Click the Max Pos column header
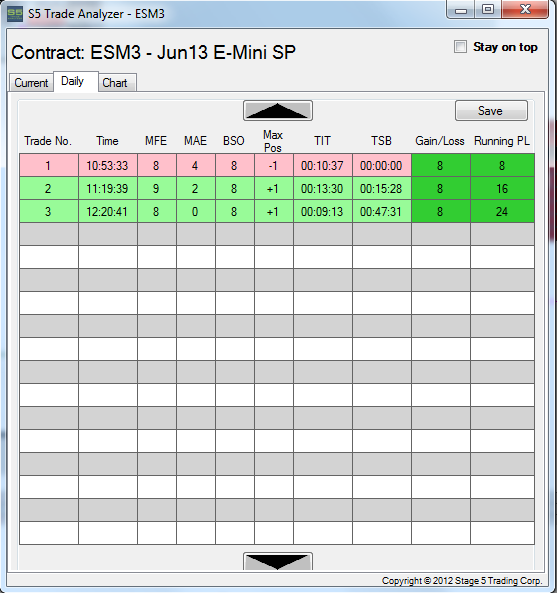557x593 pixels. click(x=273, y=141)
